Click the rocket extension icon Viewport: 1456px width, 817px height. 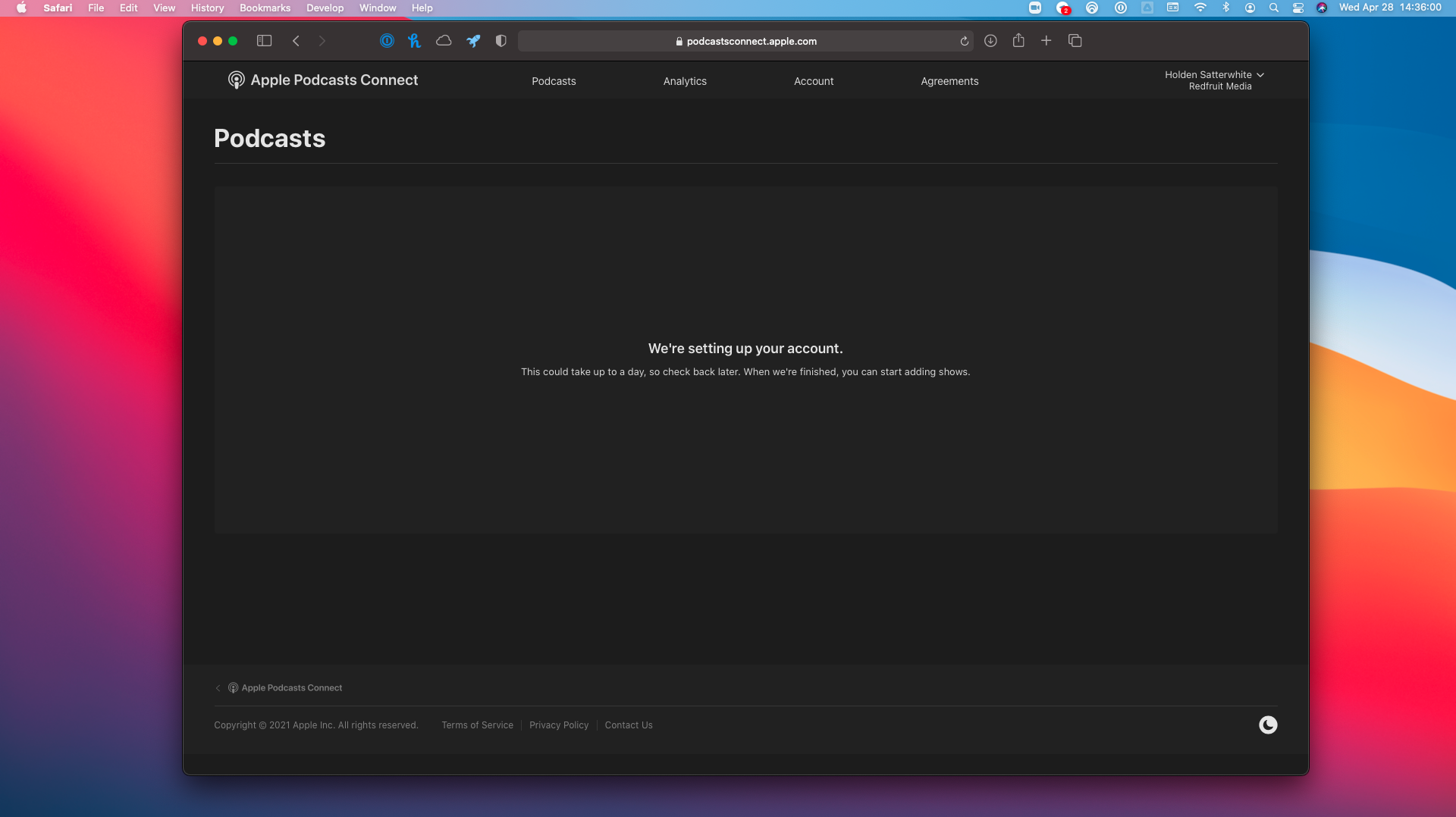[x=473, y=41]
